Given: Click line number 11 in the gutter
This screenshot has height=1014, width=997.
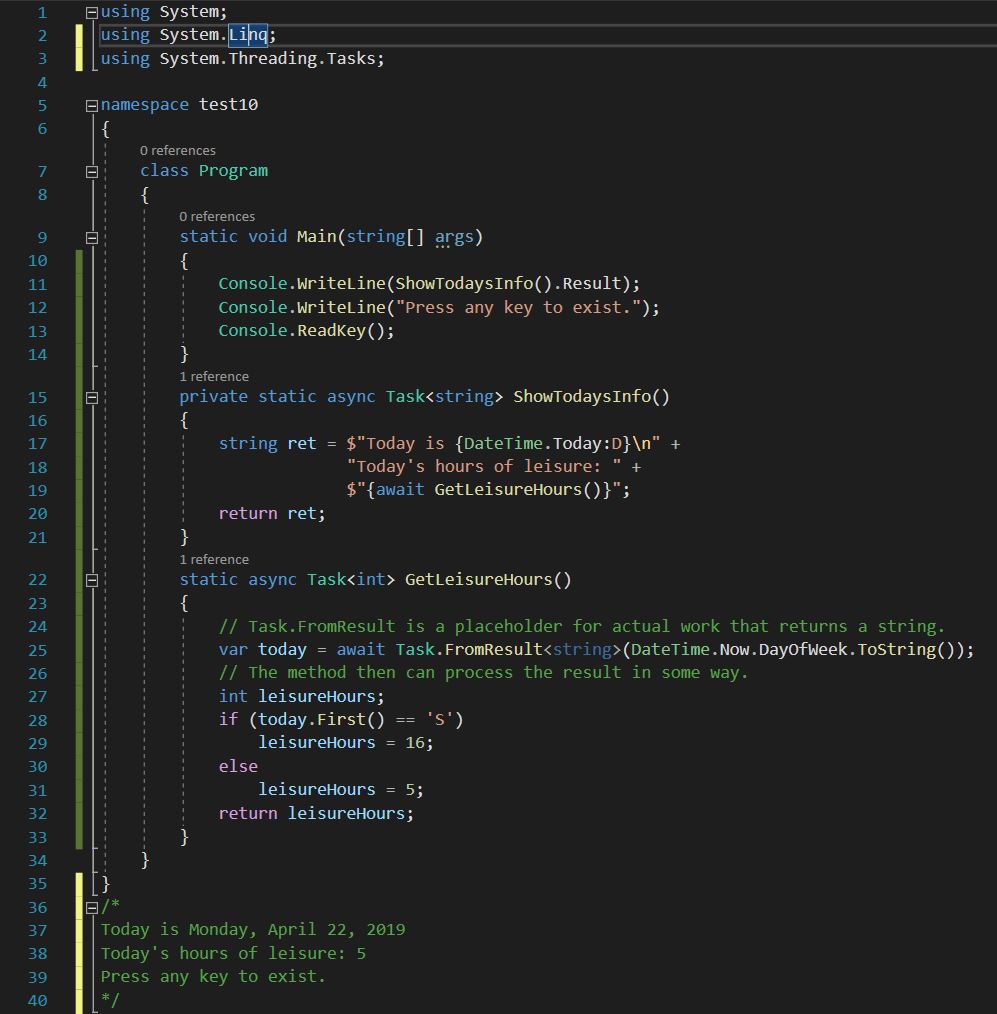Looking at the screenshot, I should 38,285.
